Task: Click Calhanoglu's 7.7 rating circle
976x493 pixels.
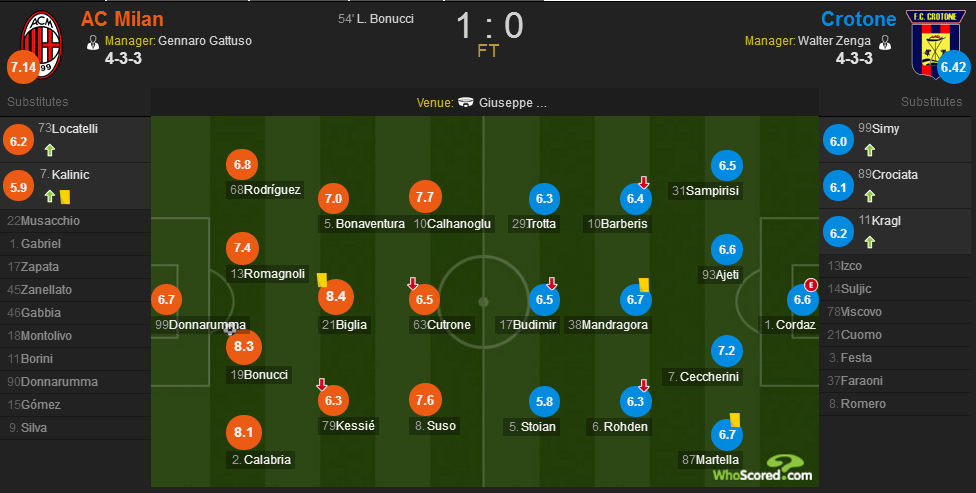Action: pos(425,197)
